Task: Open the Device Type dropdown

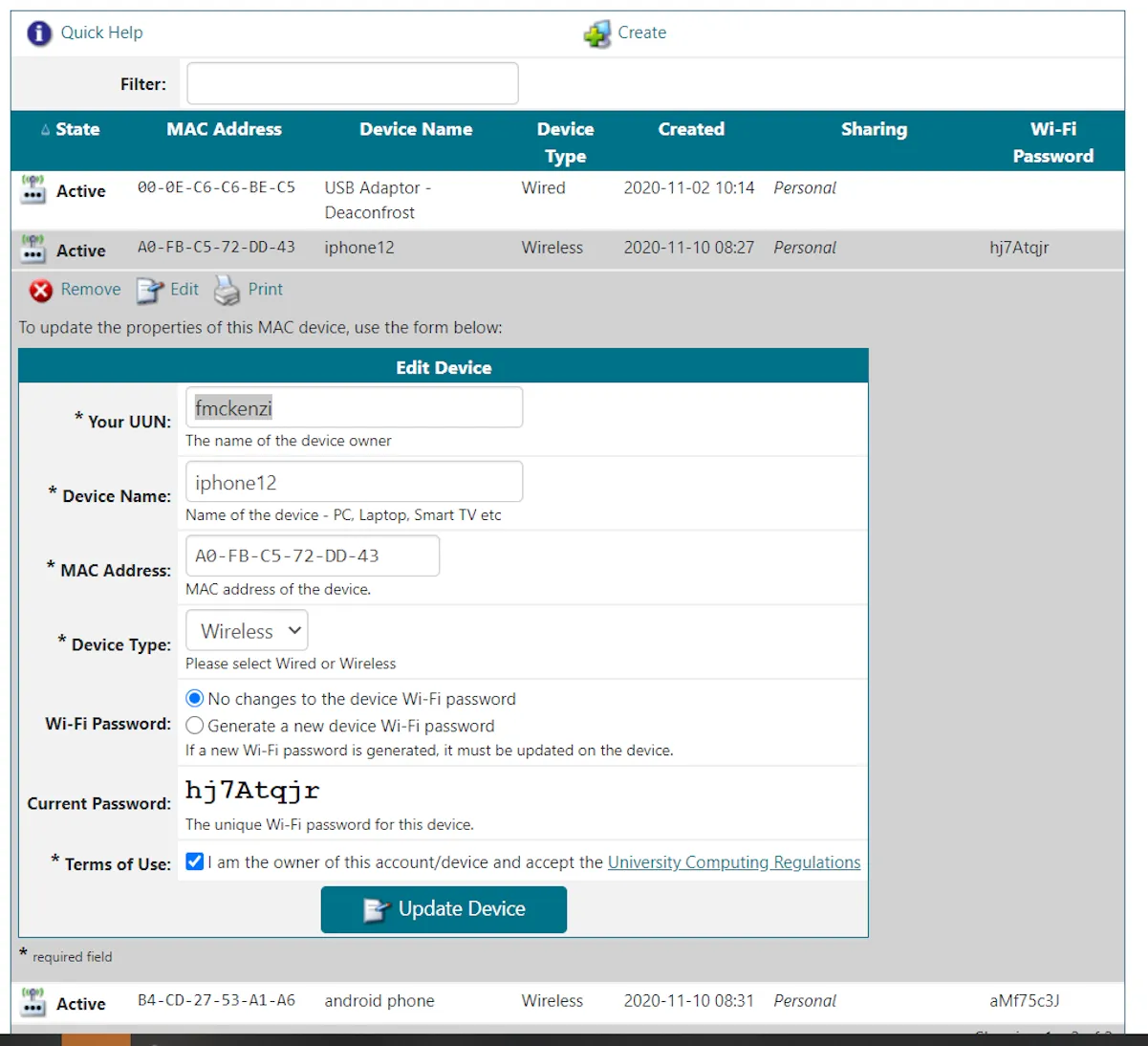Action: [246, 630]
